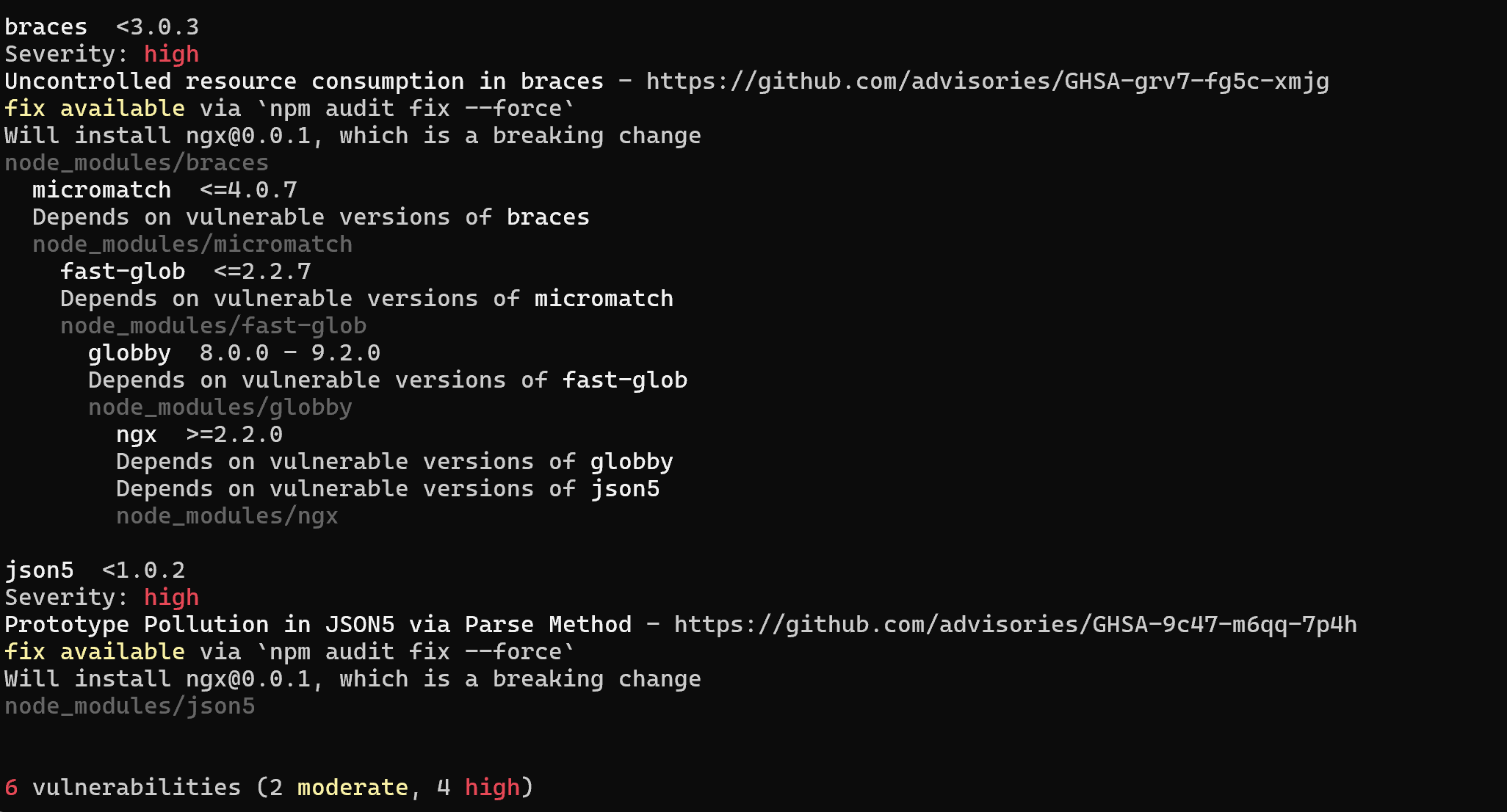Screen dimensions: 1507x812
Task: Click the red vulnerability count 6
Action: point(11,788)
